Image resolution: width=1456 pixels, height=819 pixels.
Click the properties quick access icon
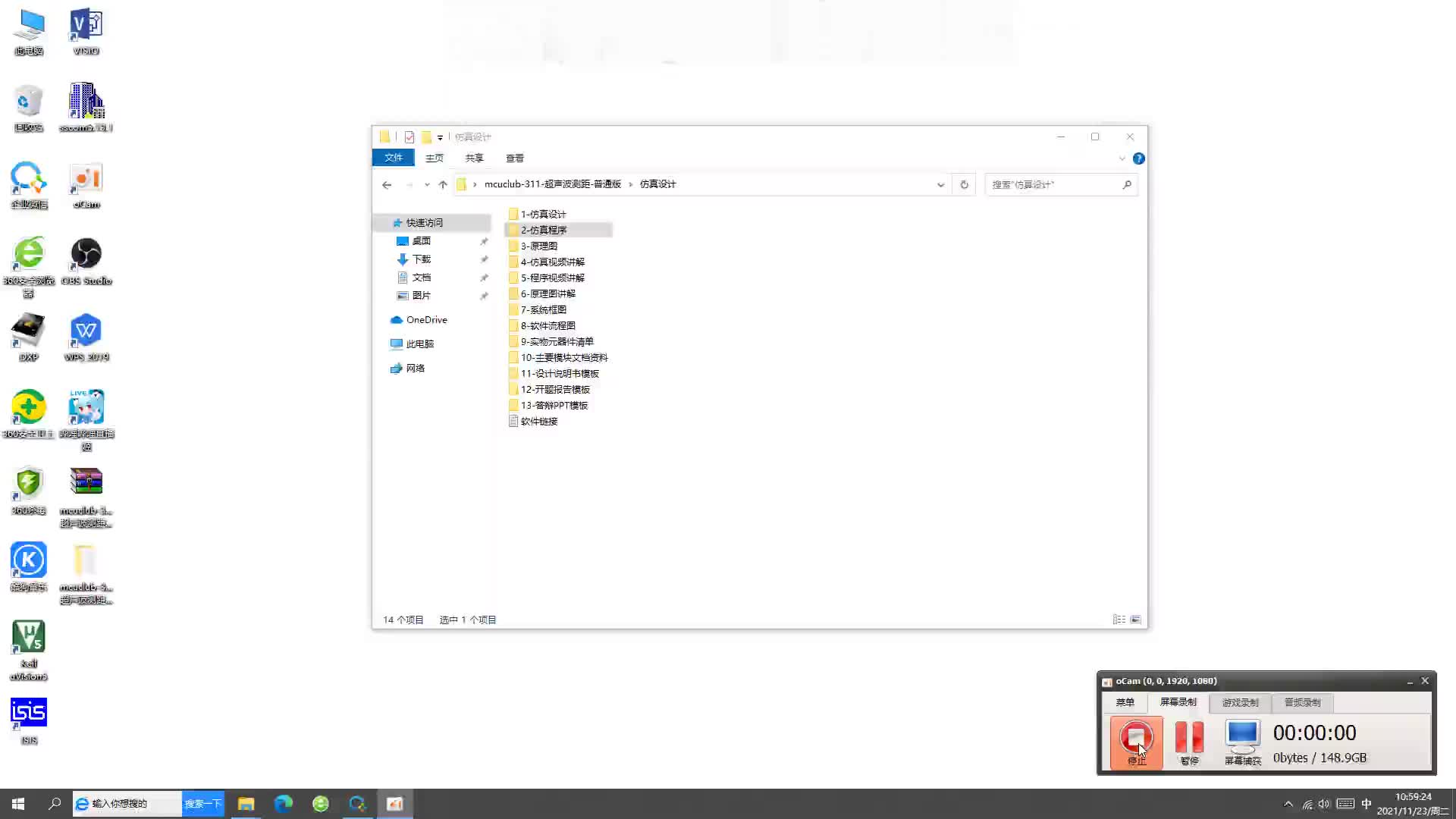(x=409, y=137)
